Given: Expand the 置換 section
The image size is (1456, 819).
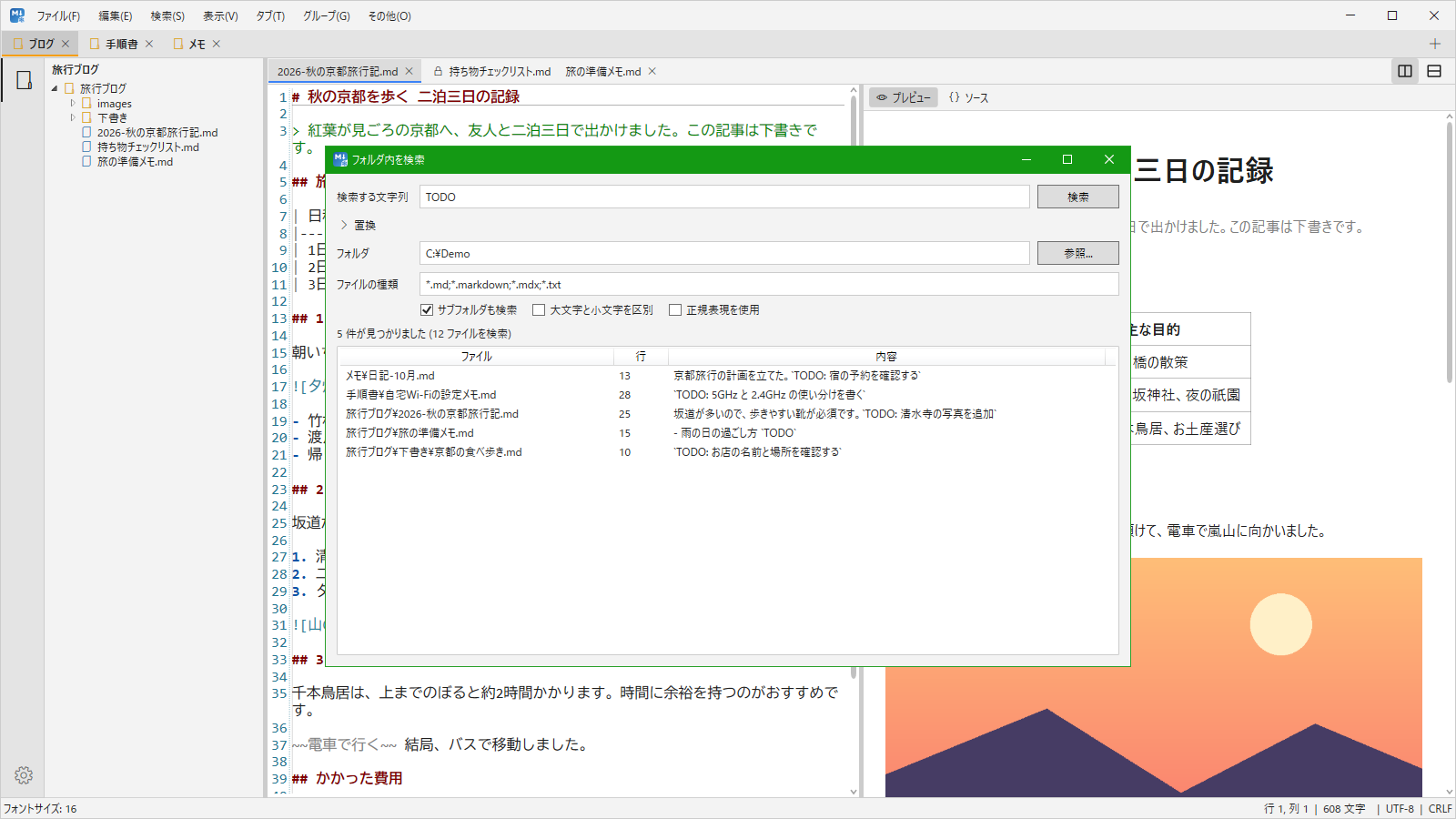Looking at the screenshot, I should 344,225.
